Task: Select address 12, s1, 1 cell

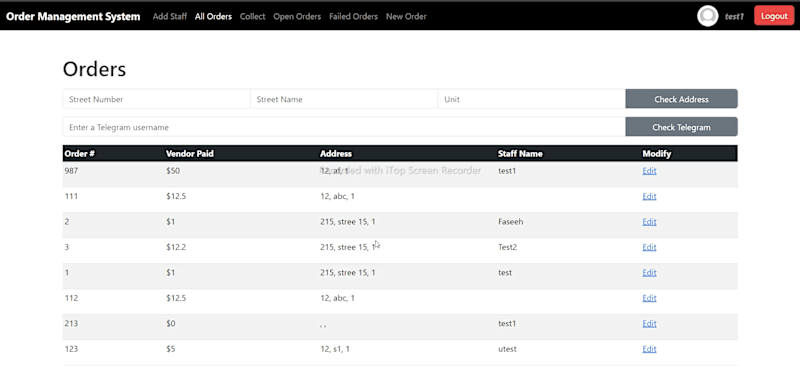Action: pyautogui.click(x=335, y=349)
